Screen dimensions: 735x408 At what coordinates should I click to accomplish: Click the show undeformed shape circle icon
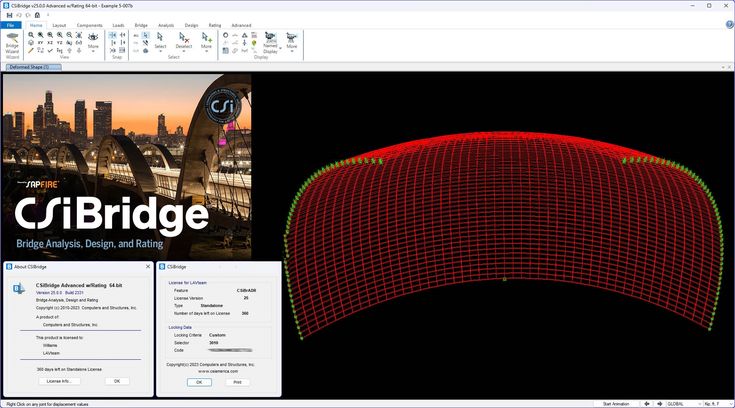pyautogui.click(x=225, y=35)
